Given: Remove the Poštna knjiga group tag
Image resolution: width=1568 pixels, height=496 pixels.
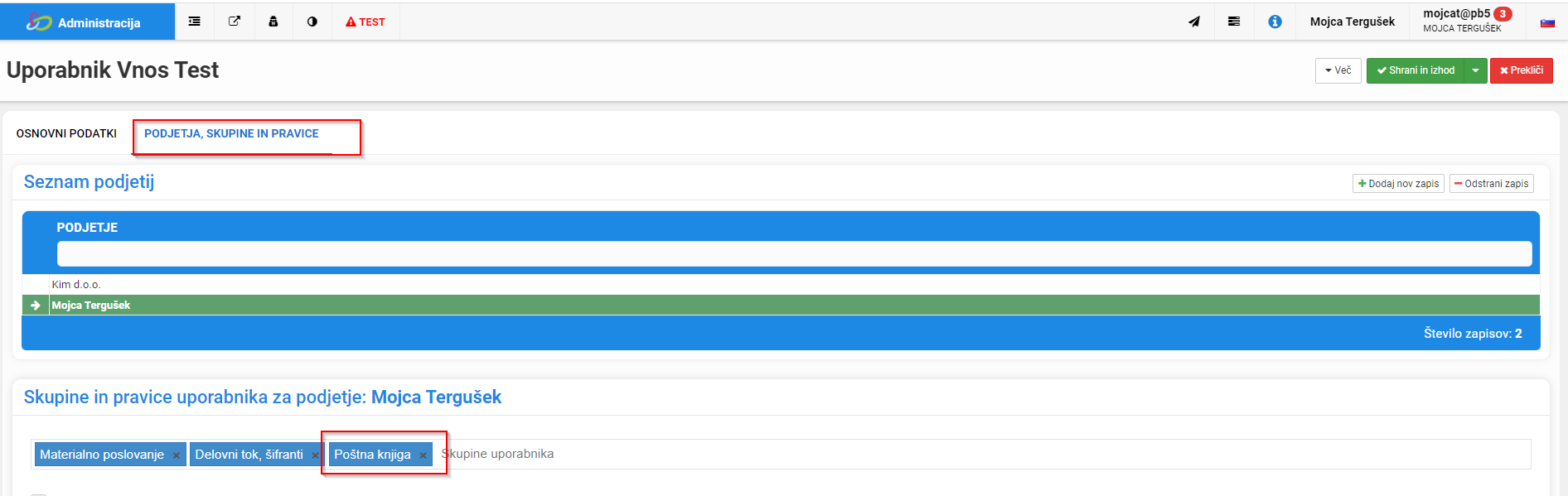Looking at the screenshot, I should (x=423, y=455).
